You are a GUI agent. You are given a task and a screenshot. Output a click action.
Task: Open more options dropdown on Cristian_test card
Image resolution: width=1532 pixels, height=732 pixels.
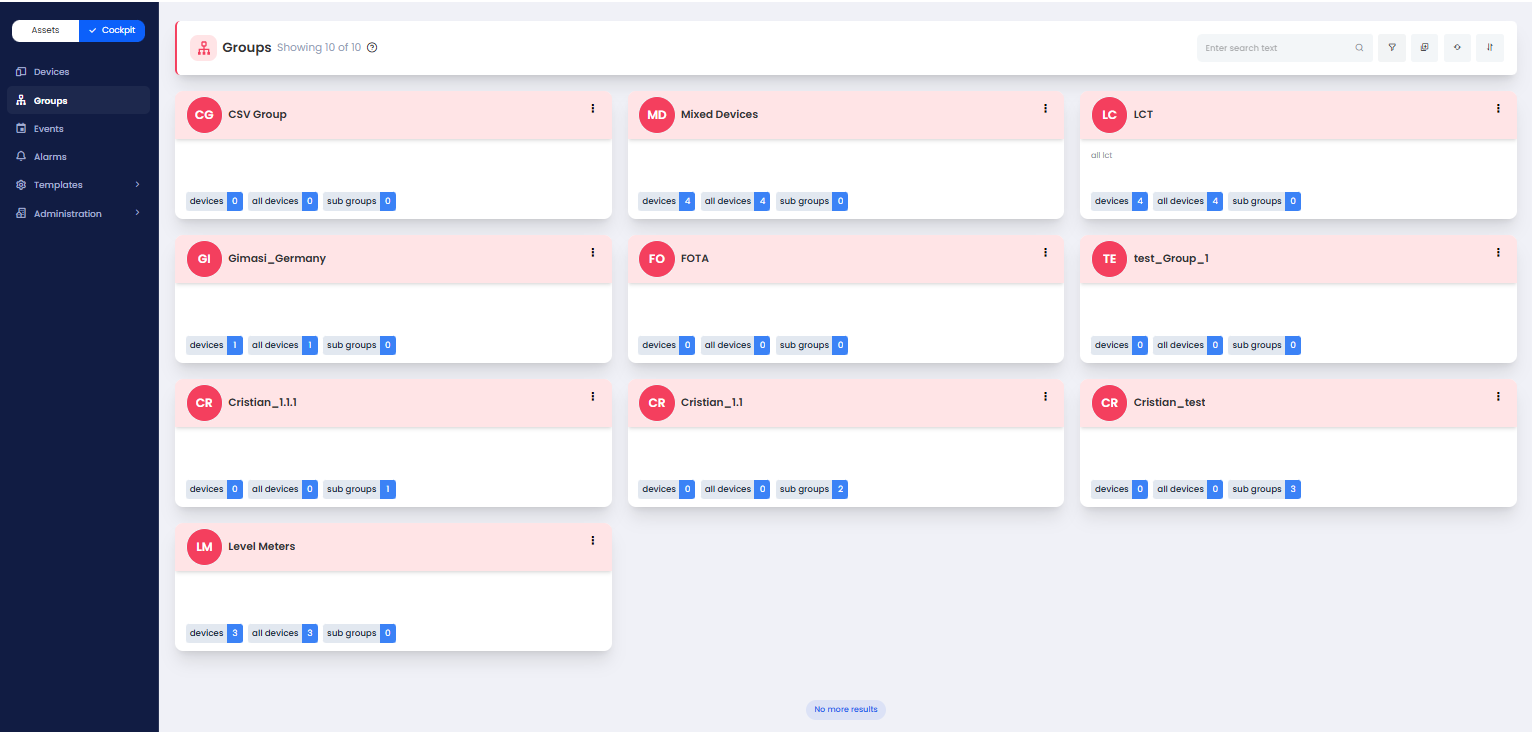click(1498, 396)
